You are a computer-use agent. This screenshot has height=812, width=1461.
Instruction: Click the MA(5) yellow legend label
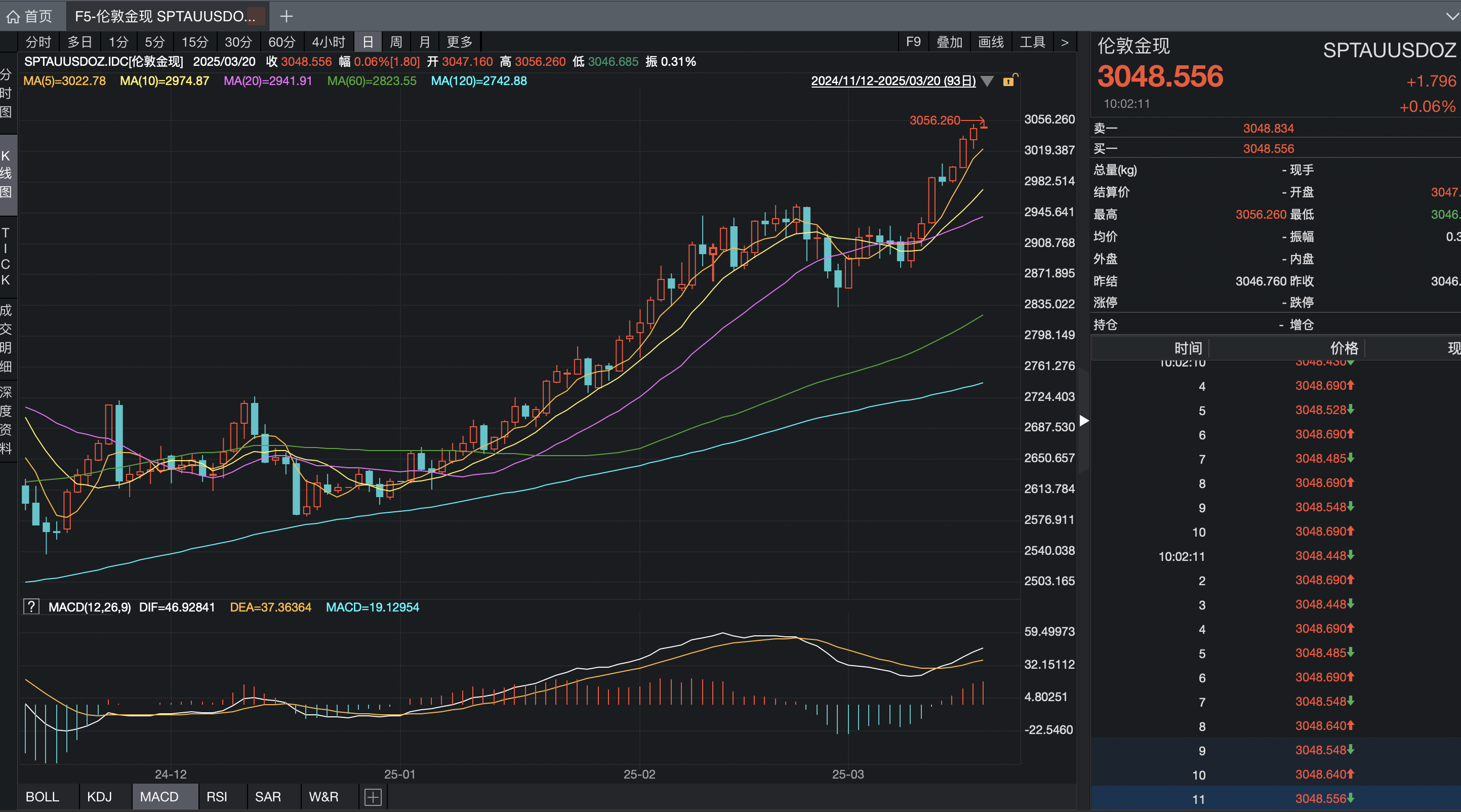point(64,80)
